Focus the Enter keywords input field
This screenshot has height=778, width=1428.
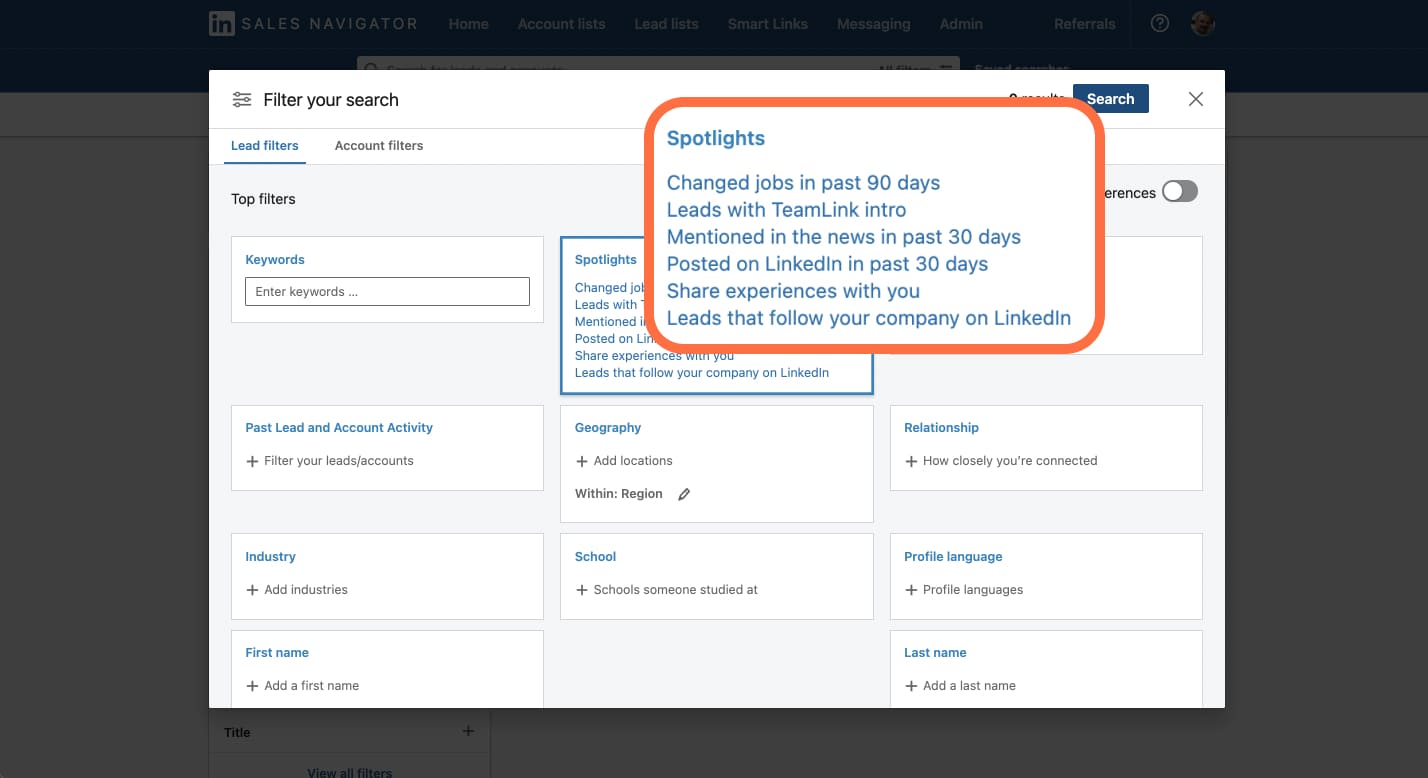(387, 292)
